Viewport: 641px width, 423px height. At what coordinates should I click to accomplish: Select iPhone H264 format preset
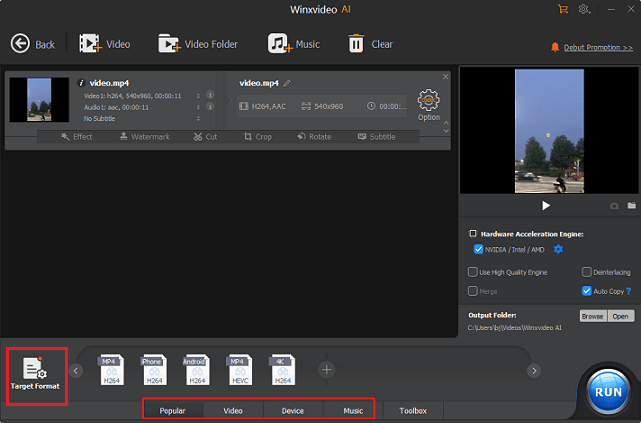154,370
